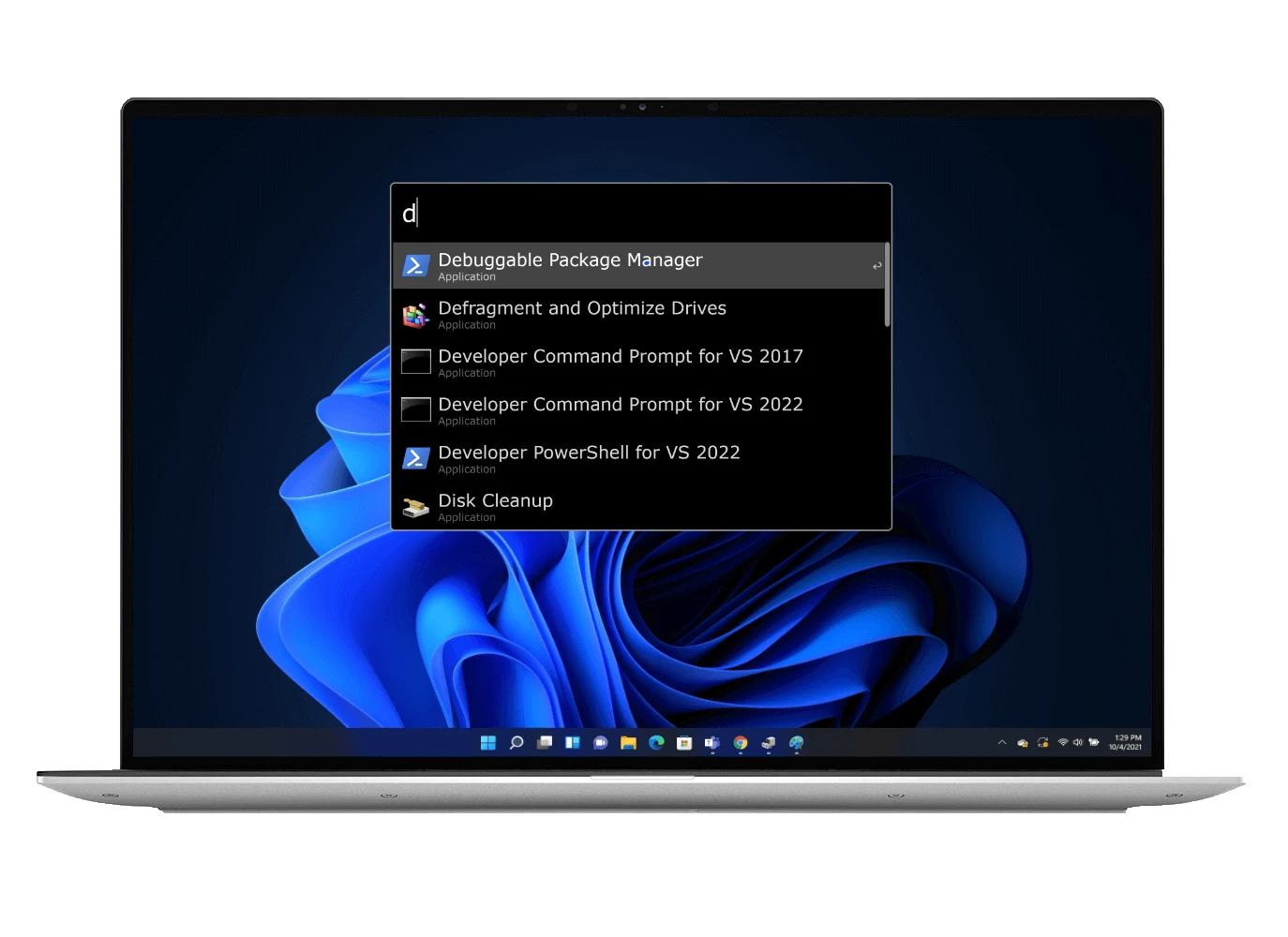Click the Defragment colorful blocks icon

coord(415,316)
